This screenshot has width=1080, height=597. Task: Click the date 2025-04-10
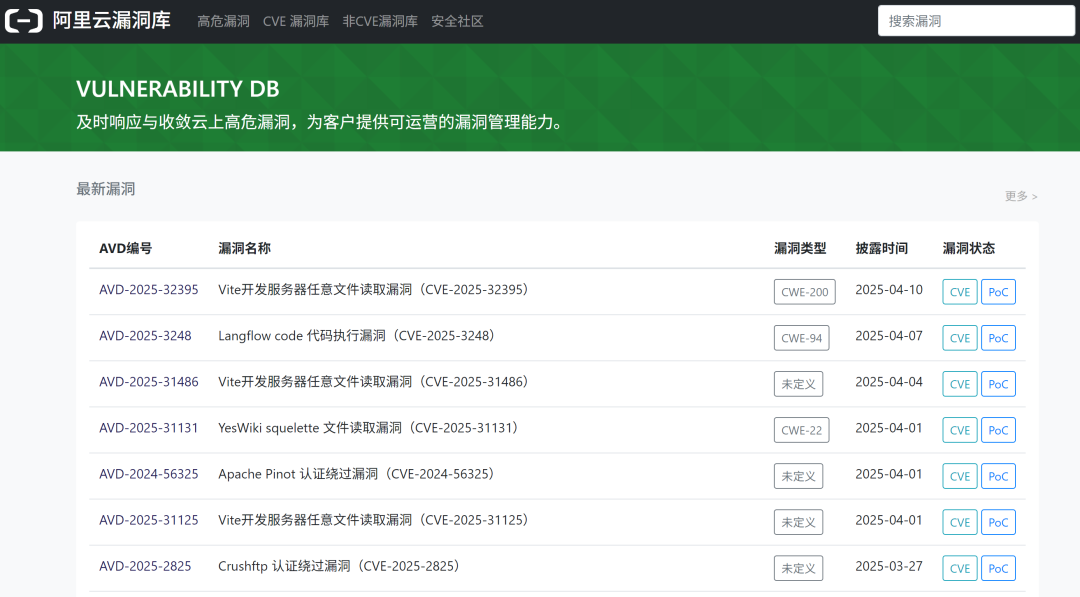(889, 290)
